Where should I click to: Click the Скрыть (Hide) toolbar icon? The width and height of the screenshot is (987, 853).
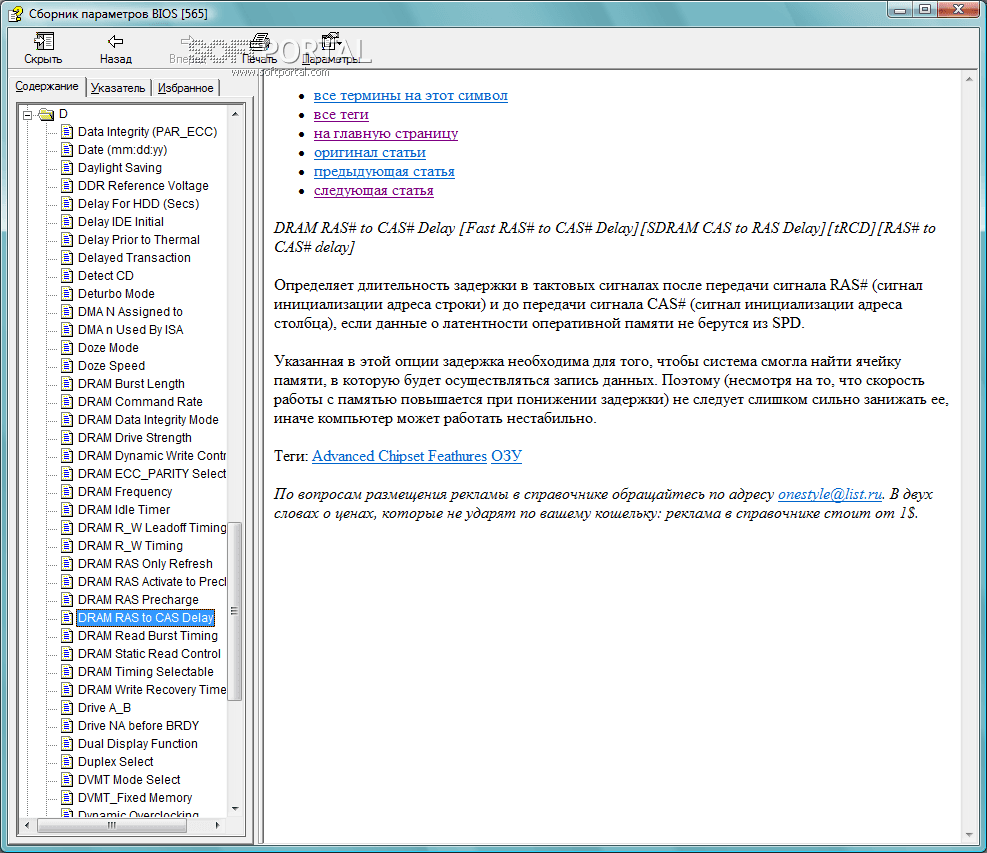pyautogui.click(x=43, y=42)
